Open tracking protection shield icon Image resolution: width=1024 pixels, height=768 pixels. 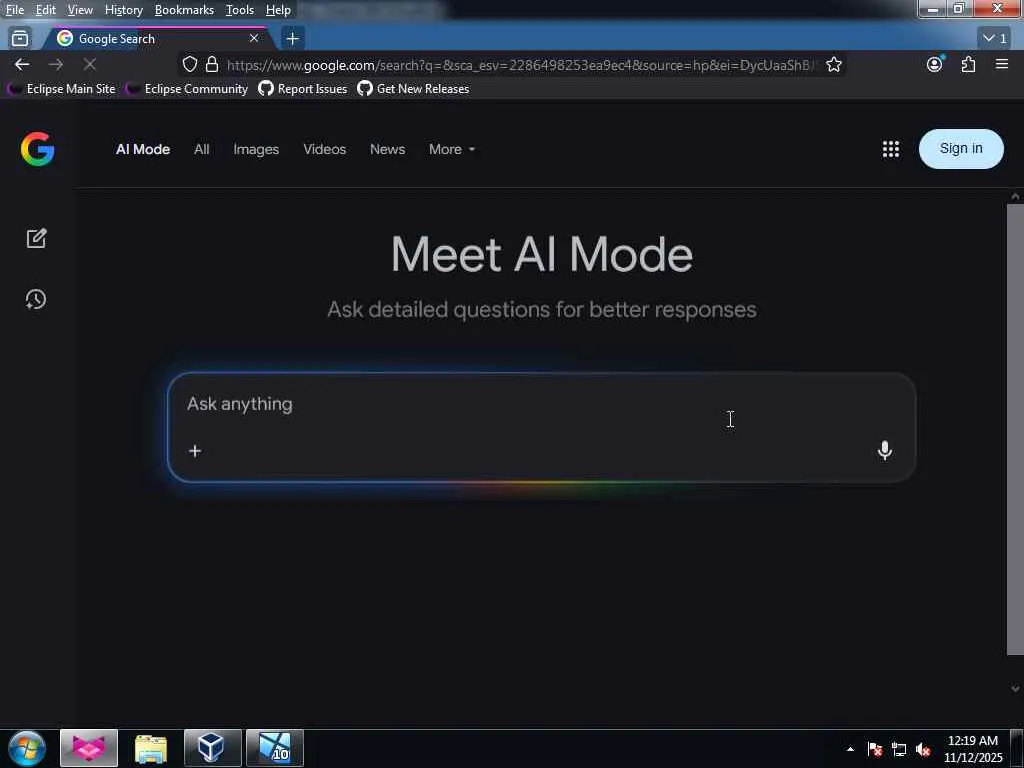point(189,65)
